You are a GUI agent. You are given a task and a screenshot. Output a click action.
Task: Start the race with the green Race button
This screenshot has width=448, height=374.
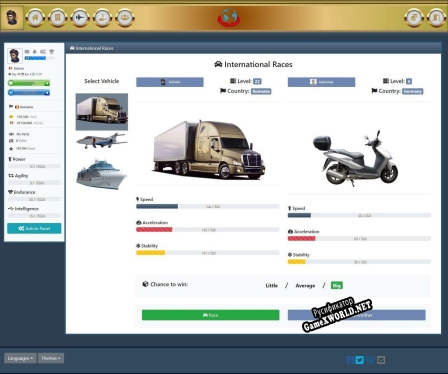coord(211,315)
